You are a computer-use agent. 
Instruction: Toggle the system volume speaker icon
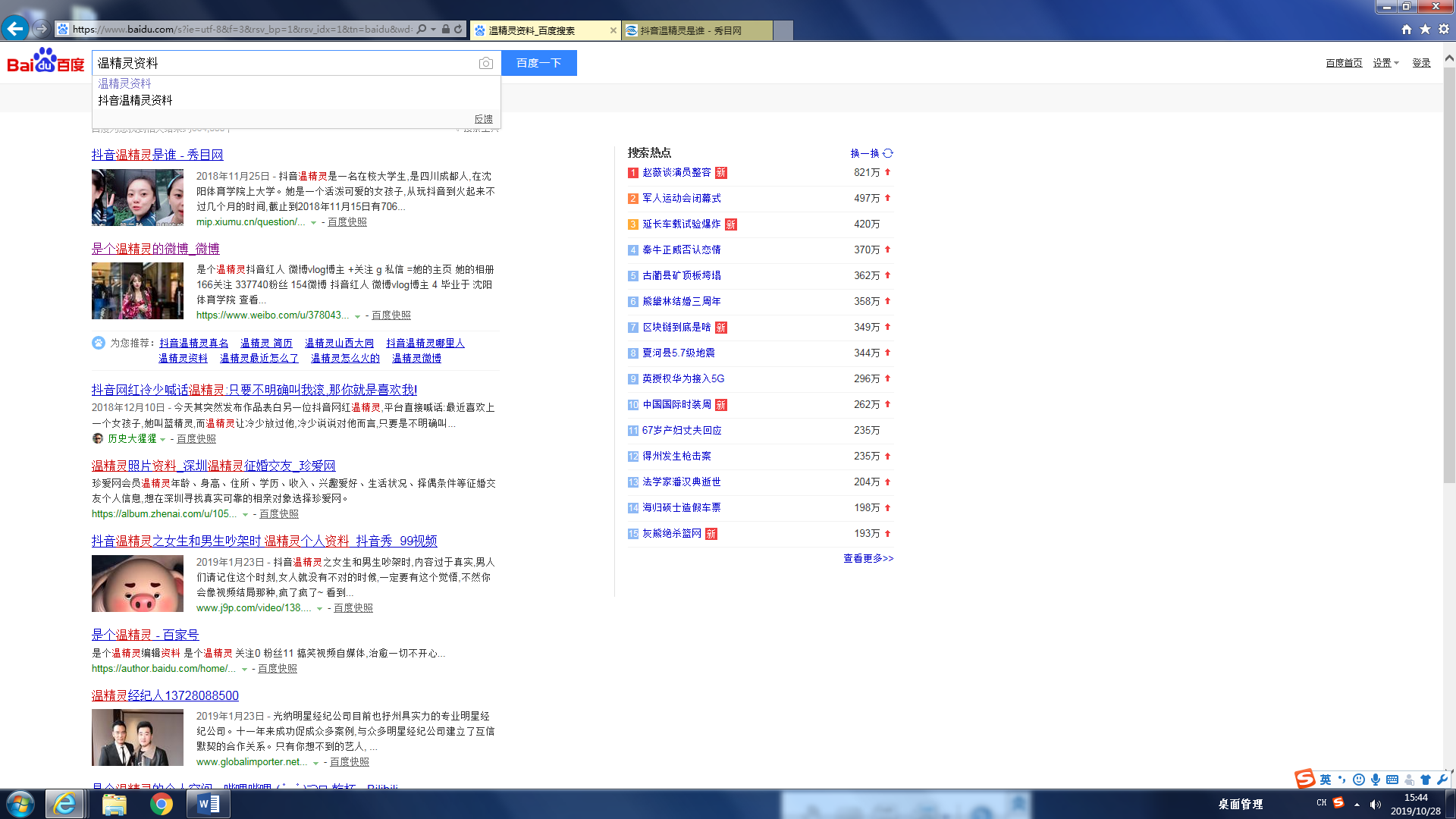point(1376,804)
